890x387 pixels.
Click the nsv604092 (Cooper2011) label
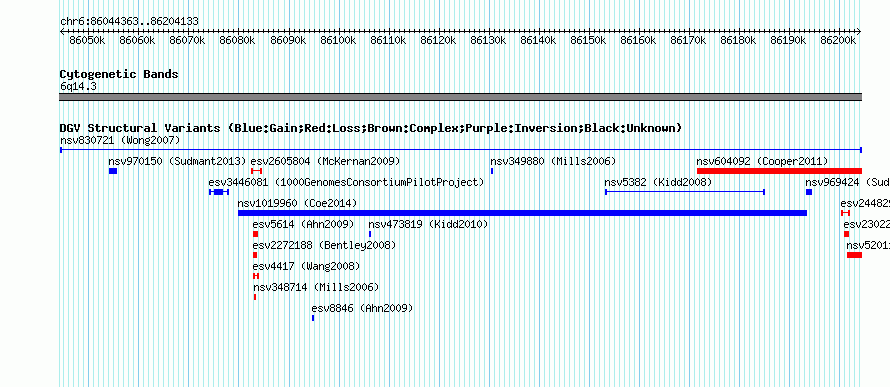point(762,161)
